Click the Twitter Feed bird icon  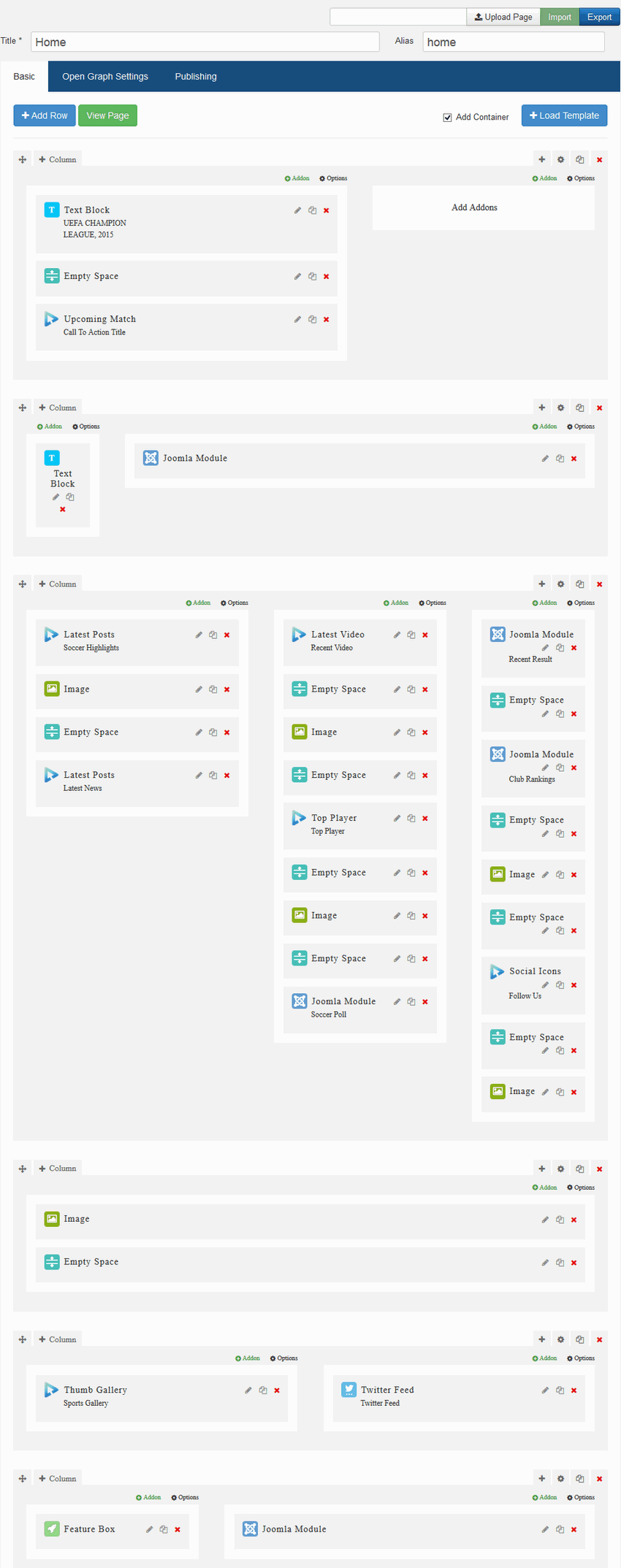pos(348,1390)
